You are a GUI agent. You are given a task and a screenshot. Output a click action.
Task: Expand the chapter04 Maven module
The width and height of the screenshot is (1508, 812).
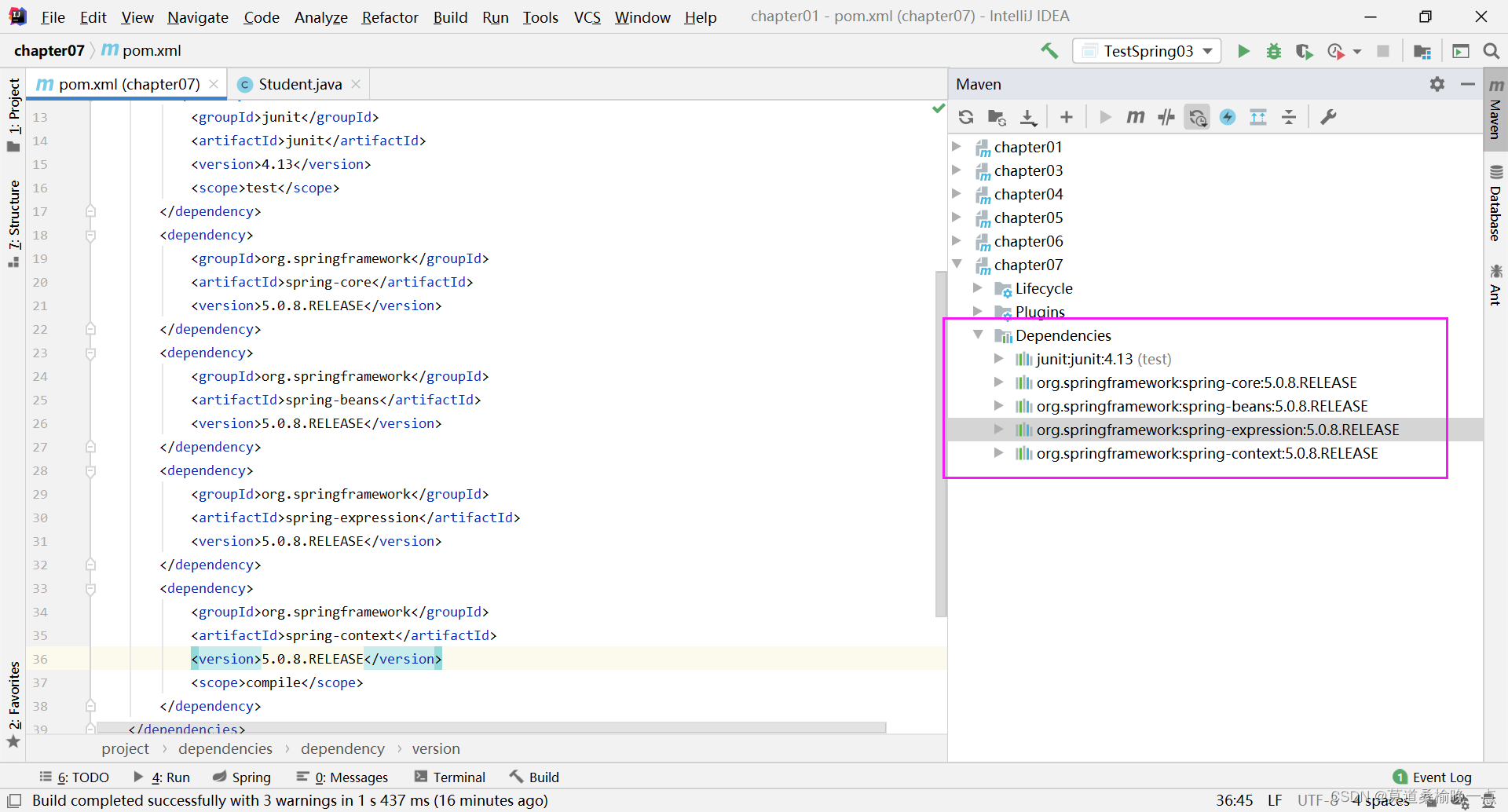(x=957, y=194)
